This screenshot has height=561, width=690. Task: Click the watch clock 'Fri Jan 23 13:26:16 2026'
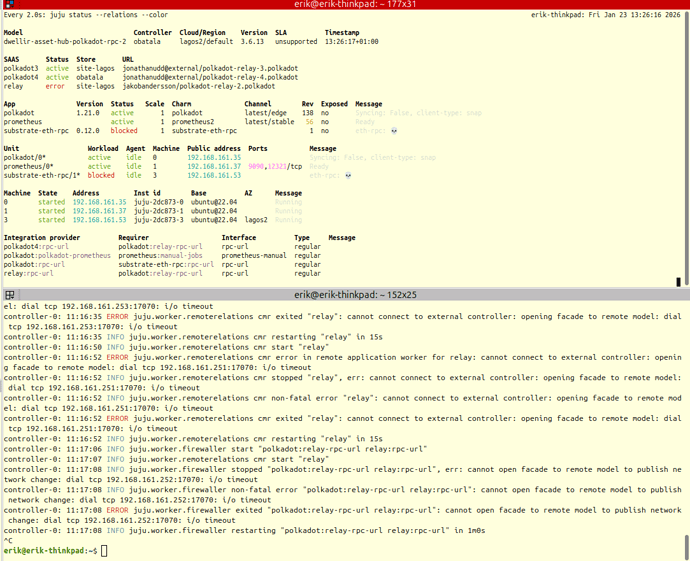point(635,15)
